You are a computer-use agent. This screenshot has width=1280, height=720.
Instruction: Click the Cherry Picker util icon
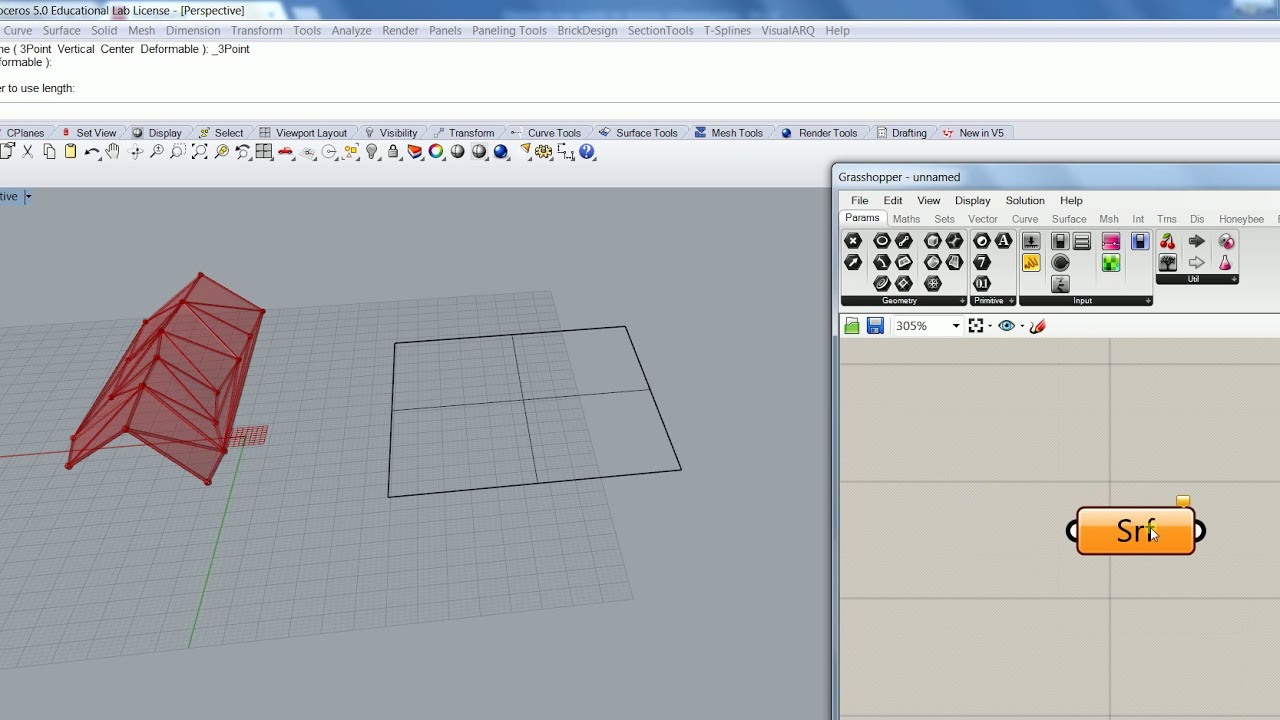(x=1167, y=241)
